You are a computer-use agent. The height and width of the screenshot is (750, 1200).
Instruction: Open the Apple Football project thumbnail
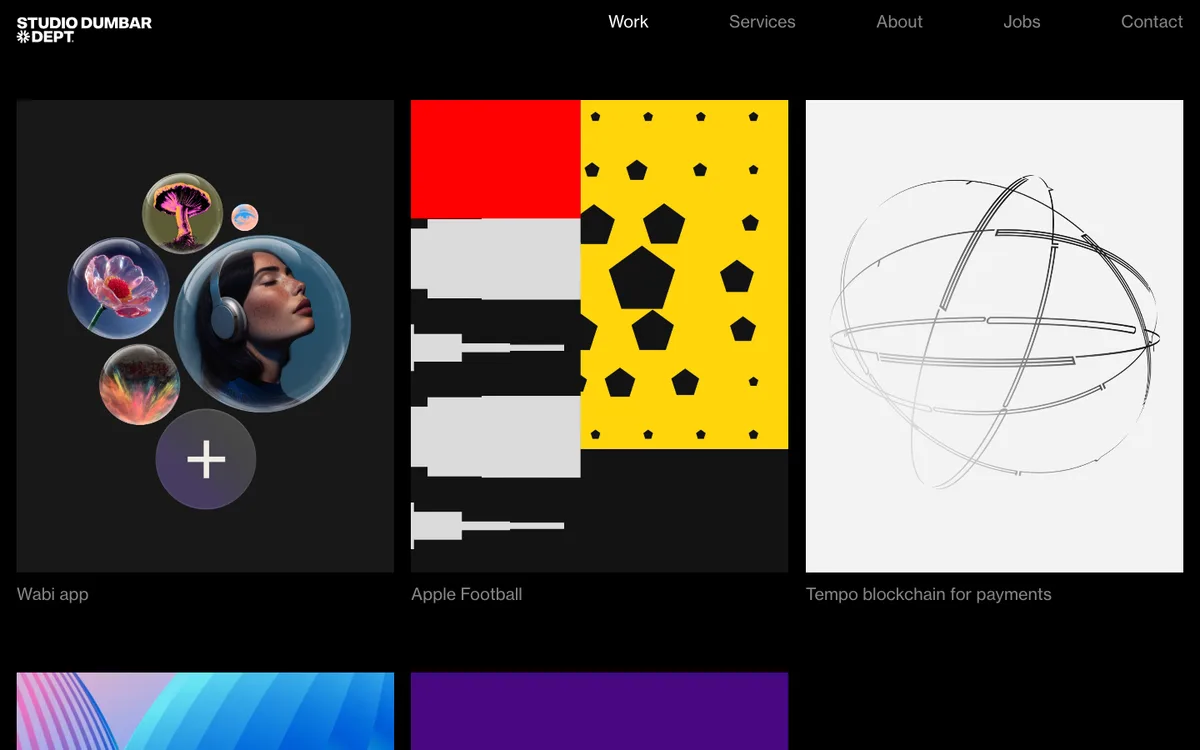(599, 336)
